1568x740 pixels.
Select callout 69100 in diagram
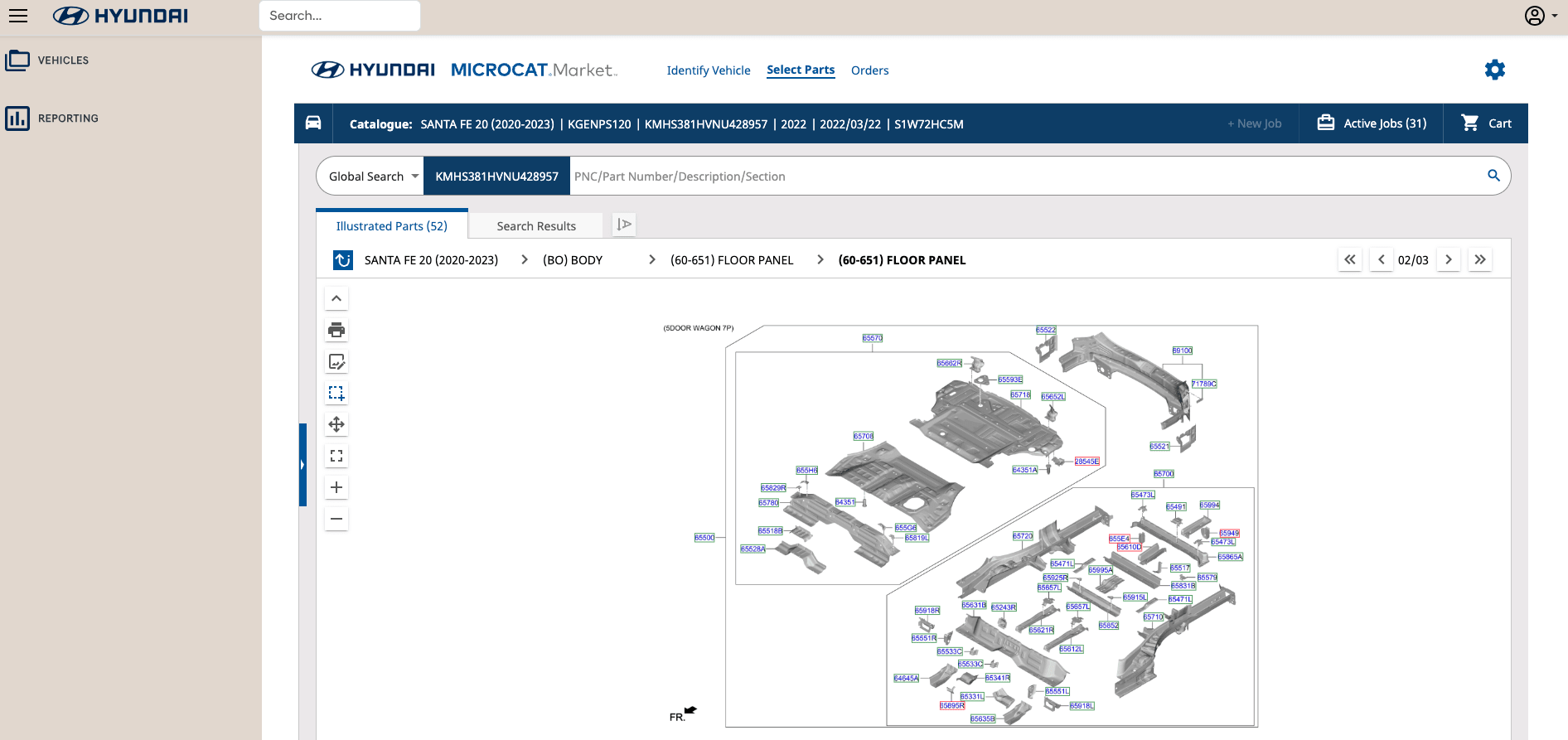(1183, 351)
